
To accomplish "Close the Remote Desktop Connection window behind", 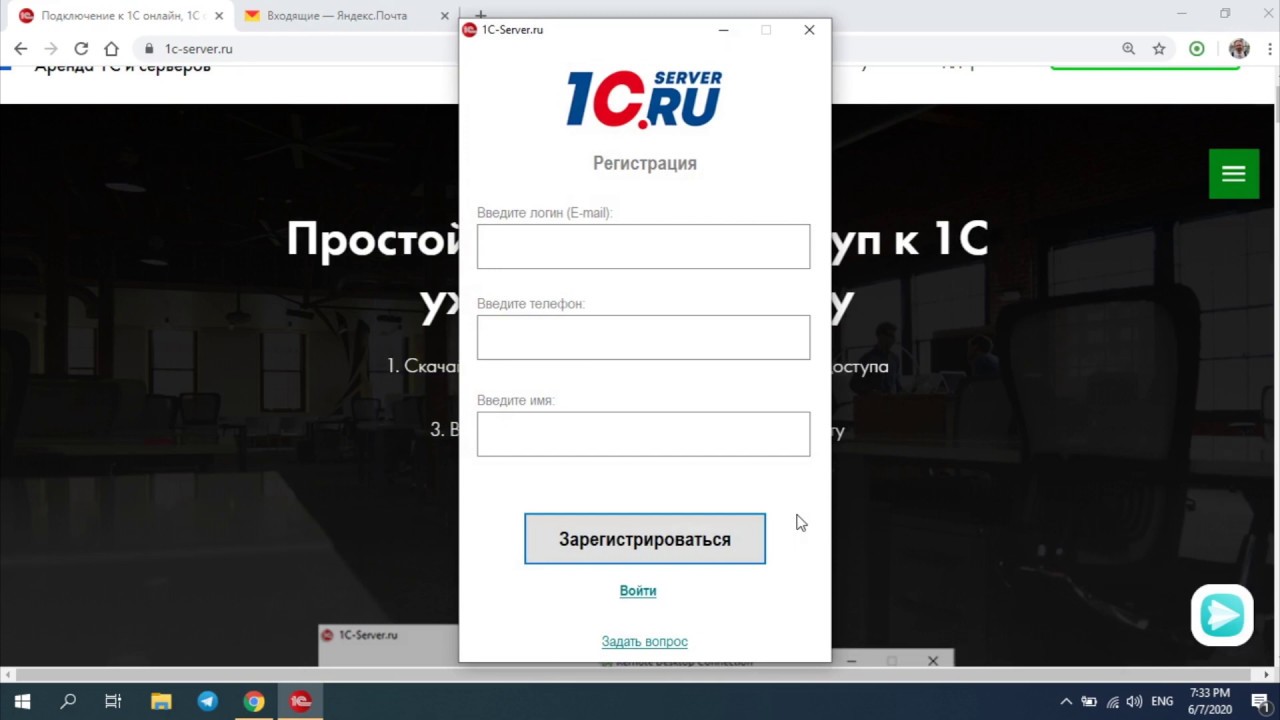I will (933, 661).
